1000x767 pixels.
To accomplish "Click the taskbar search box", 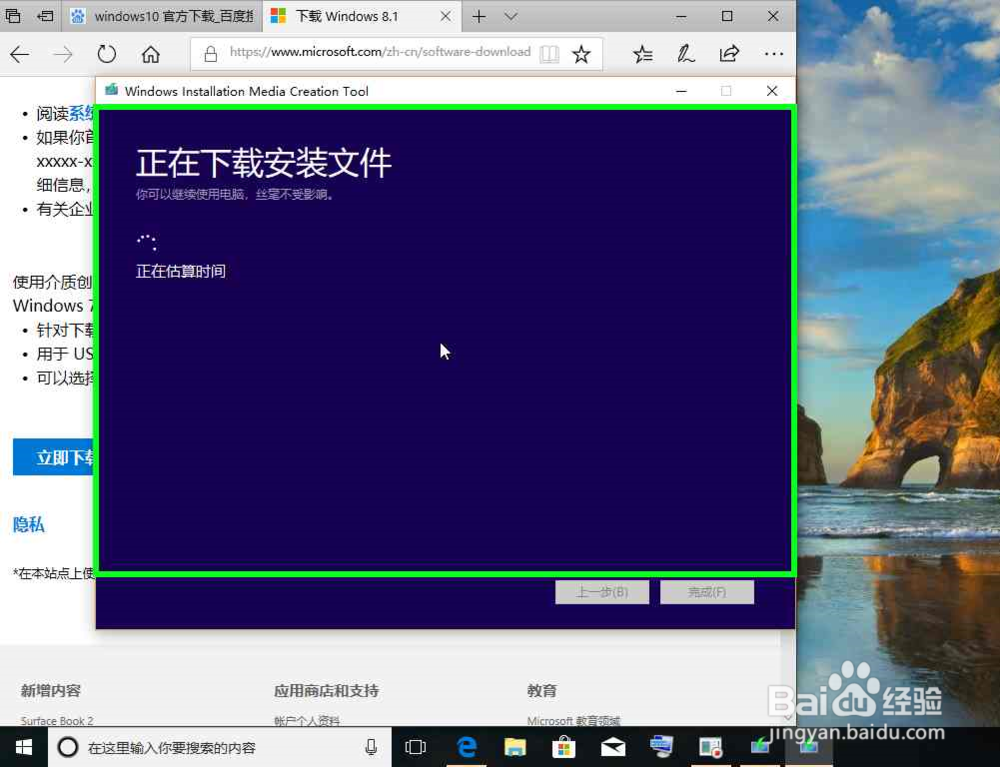I will pyautogui.click(x=219, y=747).
